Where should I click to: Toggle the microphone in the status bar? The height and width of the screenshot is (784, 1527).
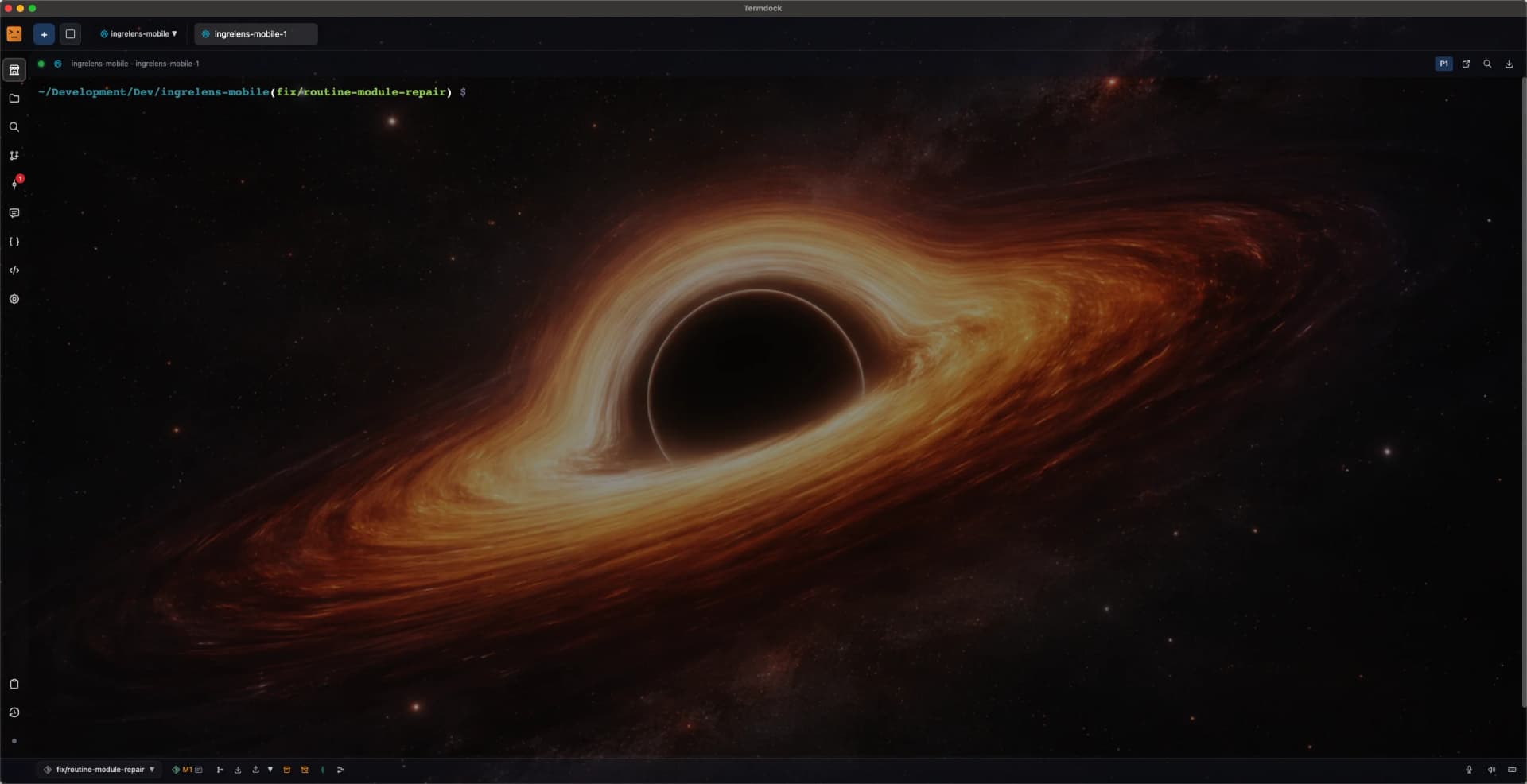coord(1469,770)
